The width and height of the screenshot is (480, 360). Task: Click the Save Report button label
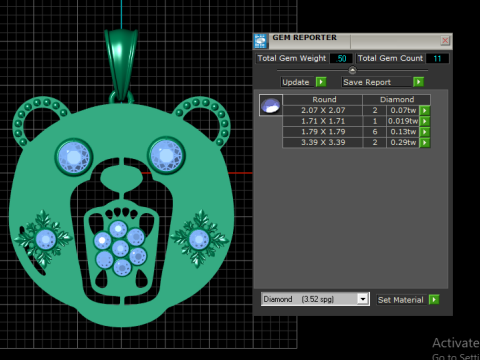[367, 82]
